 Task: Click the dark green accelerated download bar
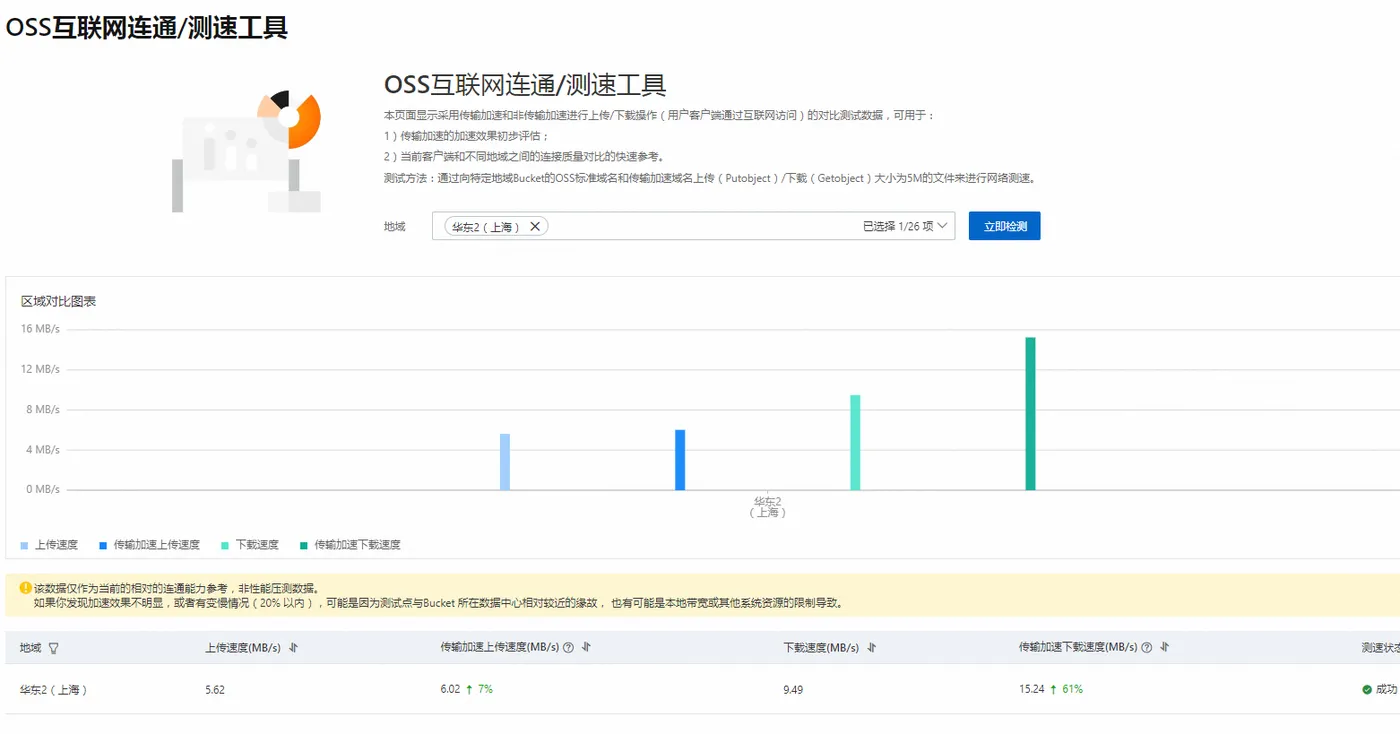coord(1030,414)
